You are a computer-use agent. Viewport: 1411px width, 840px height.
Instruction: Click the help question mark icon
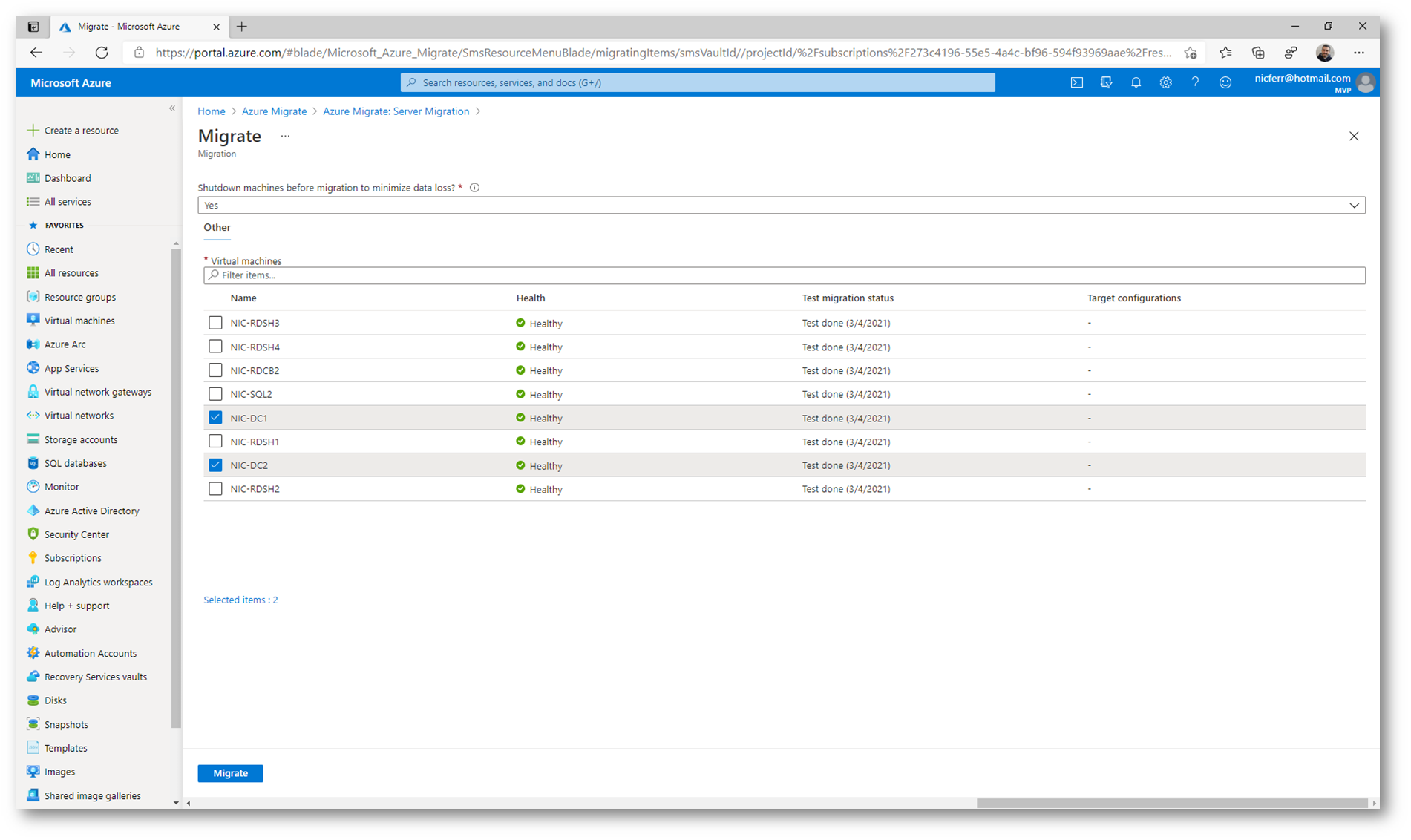coord(1195,82)
